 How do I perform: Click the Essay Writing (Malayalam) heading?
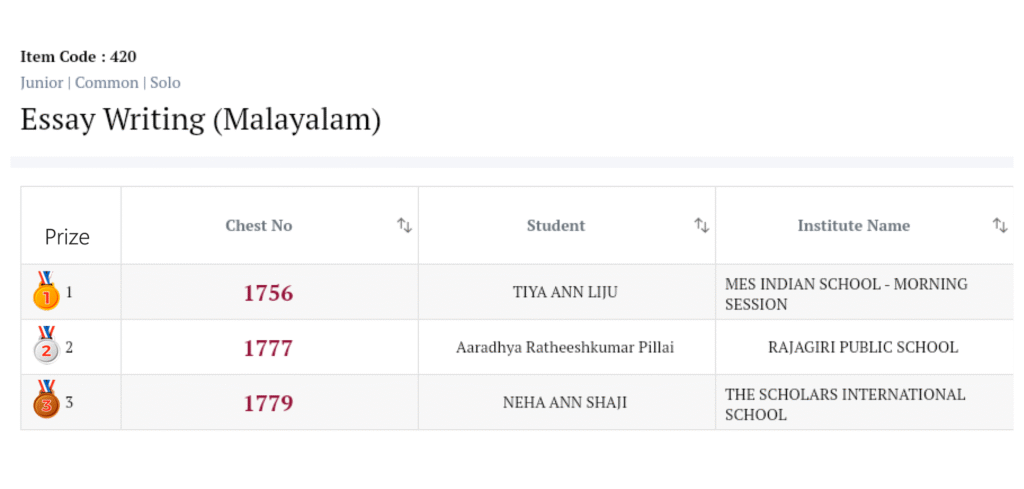(x=200, y=120)
